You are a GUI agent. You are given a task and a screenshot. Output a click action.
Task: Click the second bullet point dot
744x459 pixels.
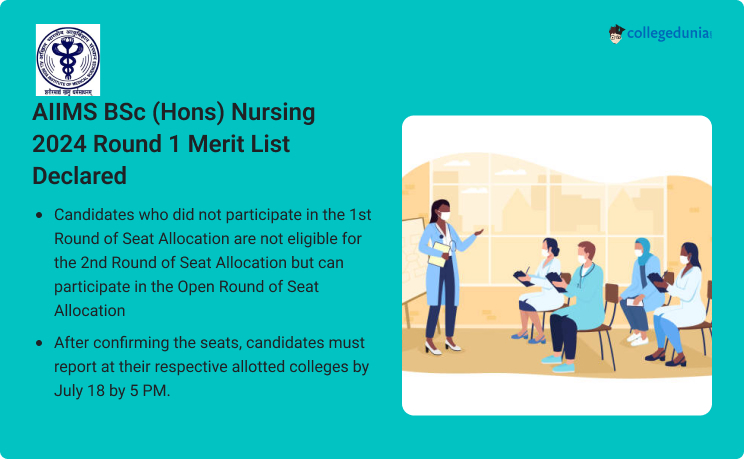39,343
